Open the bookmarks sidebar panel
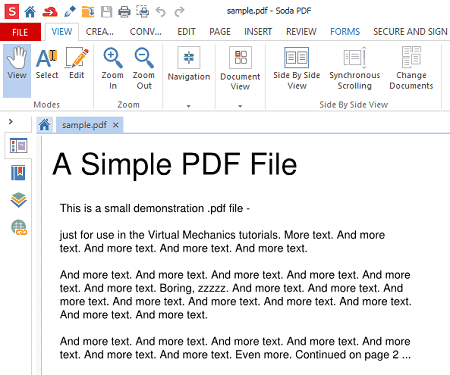The image size is (450, 375). (18, 173)
